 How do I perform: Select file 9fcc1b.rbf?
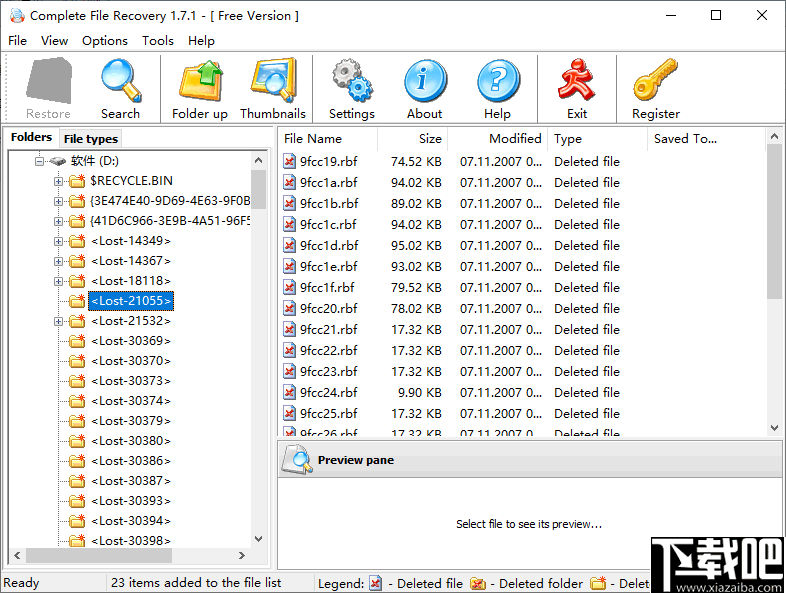point(329,204)
